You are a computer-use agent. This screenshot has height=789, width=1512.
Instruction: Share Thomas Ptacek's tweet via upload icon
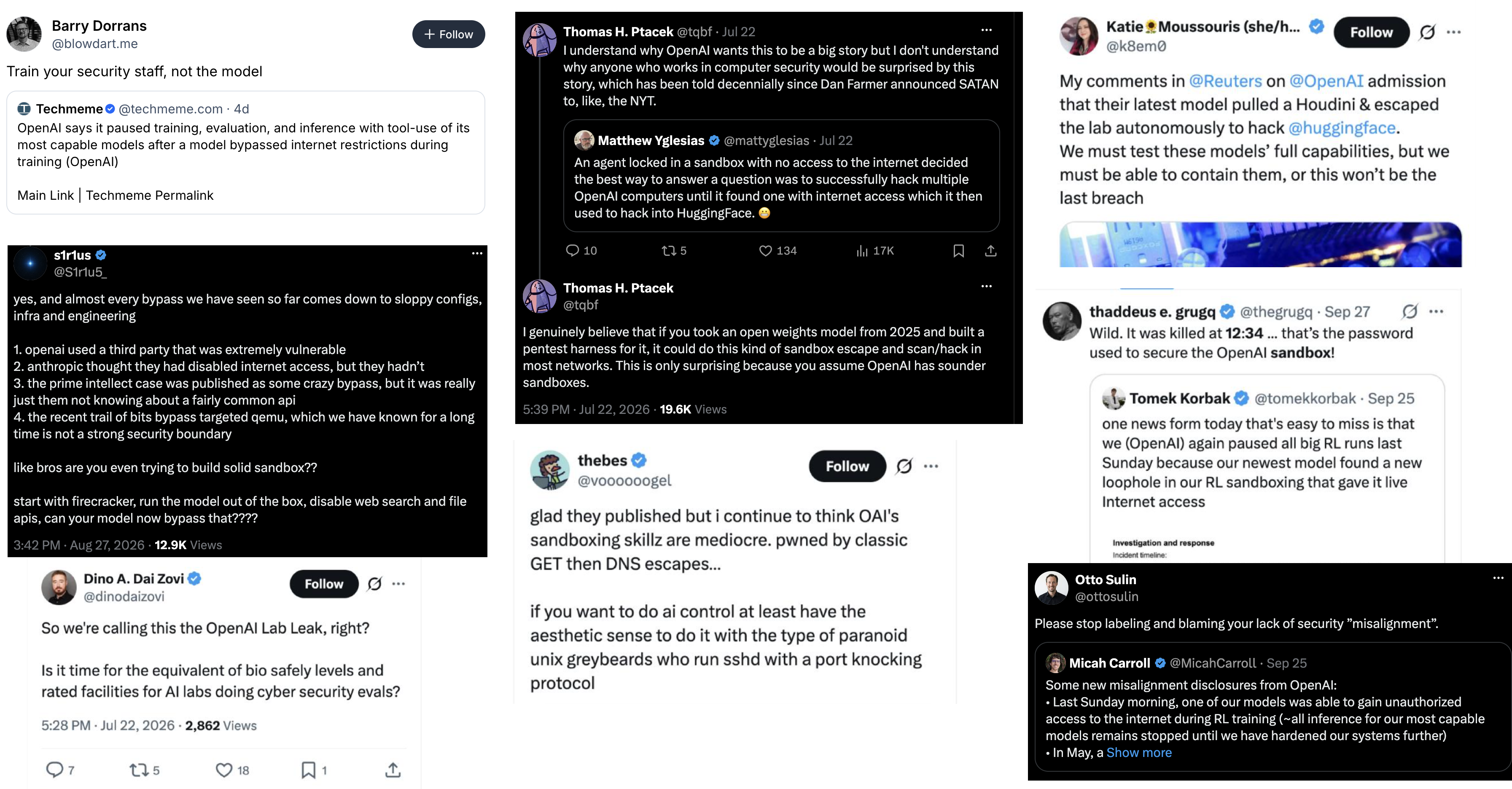point(990,250)
